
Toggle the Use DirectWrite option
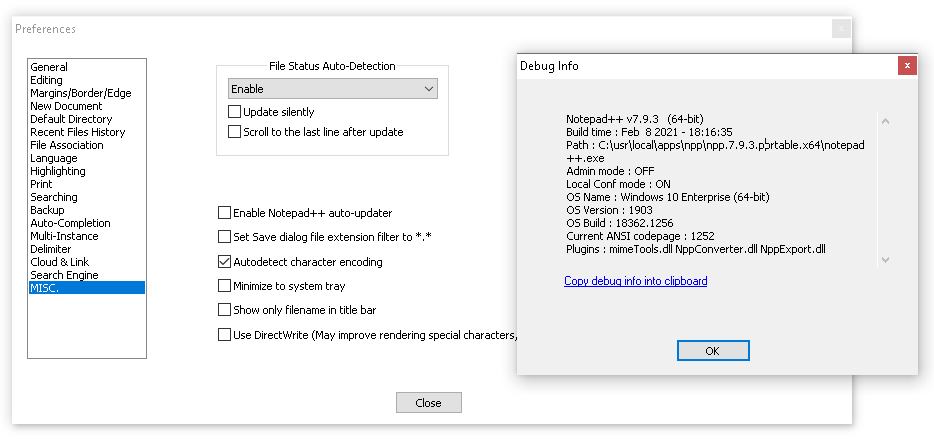pos(224,335)
